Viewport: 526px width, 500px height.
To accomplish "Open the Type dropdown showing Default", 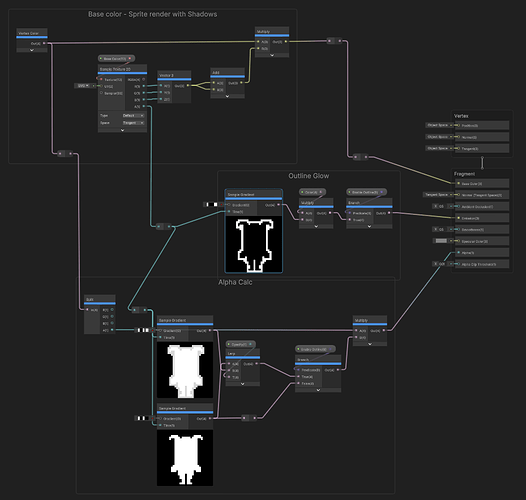I will click(x=133, y=115).
